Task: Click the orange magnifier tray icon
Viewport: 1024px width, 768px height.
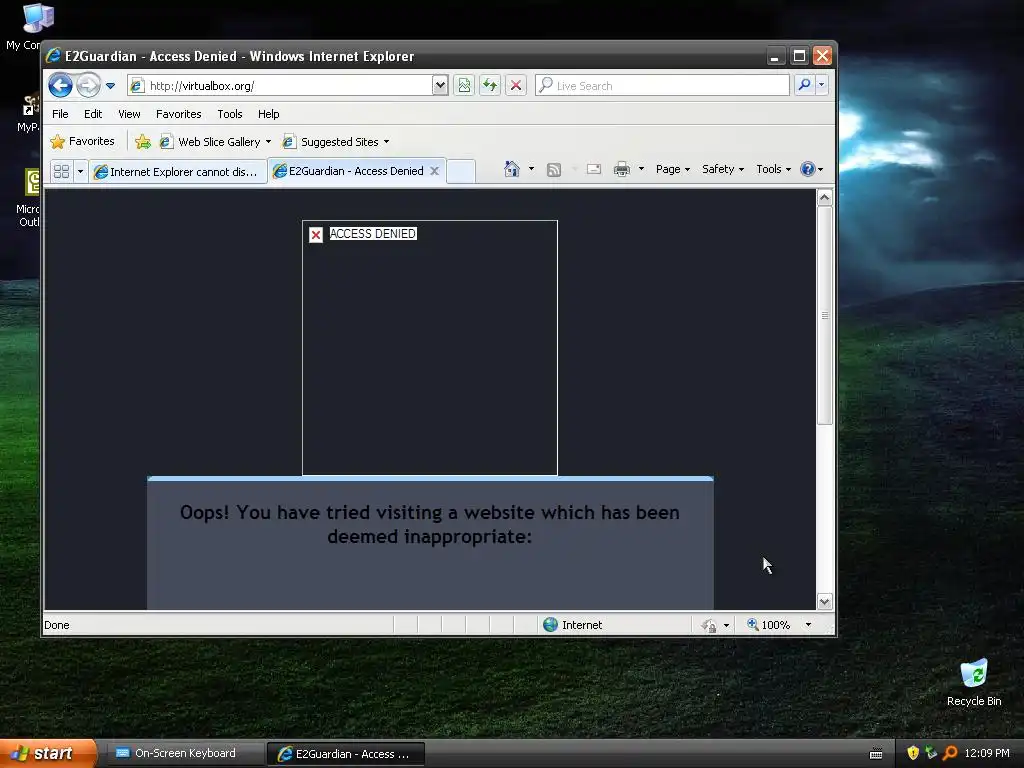Action: point(950,753)
